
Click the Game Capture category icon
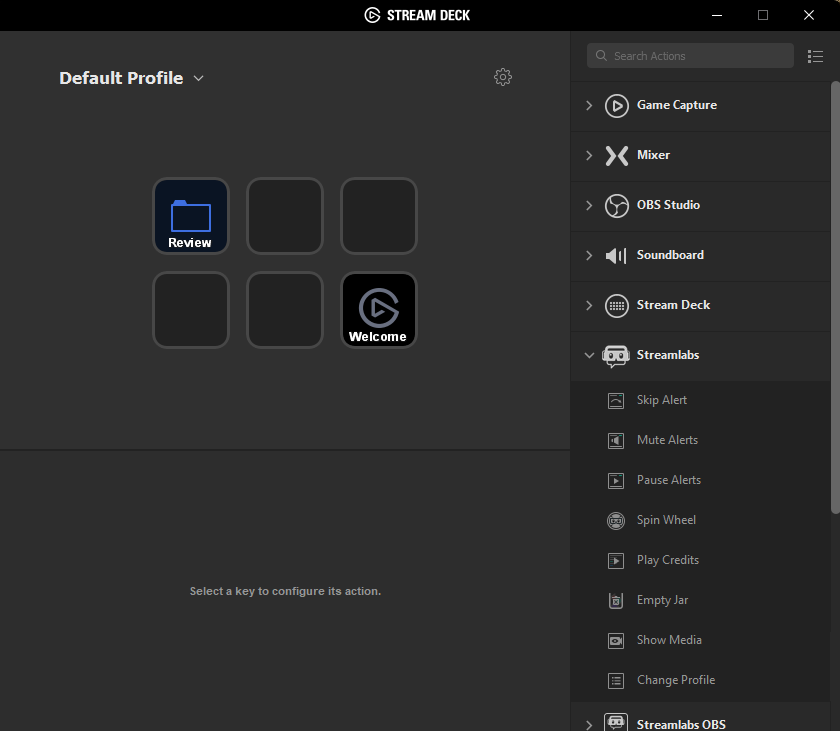(617, 105)
